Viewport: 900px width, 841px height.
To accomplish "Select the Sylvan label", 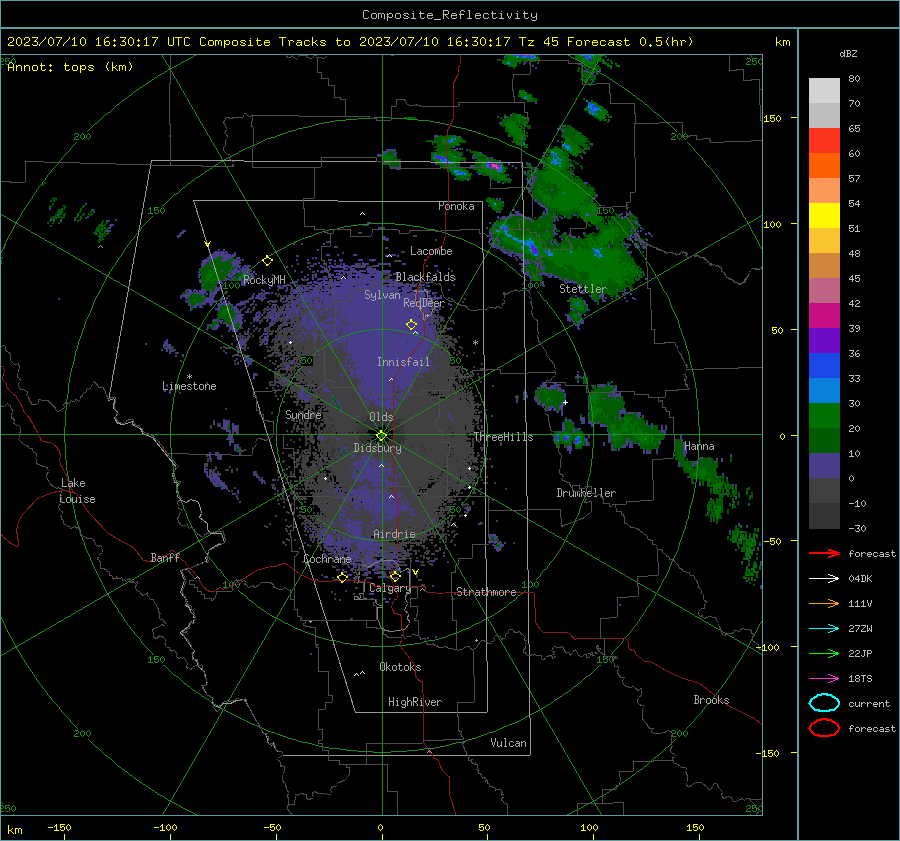I will [x=382, y=295].
